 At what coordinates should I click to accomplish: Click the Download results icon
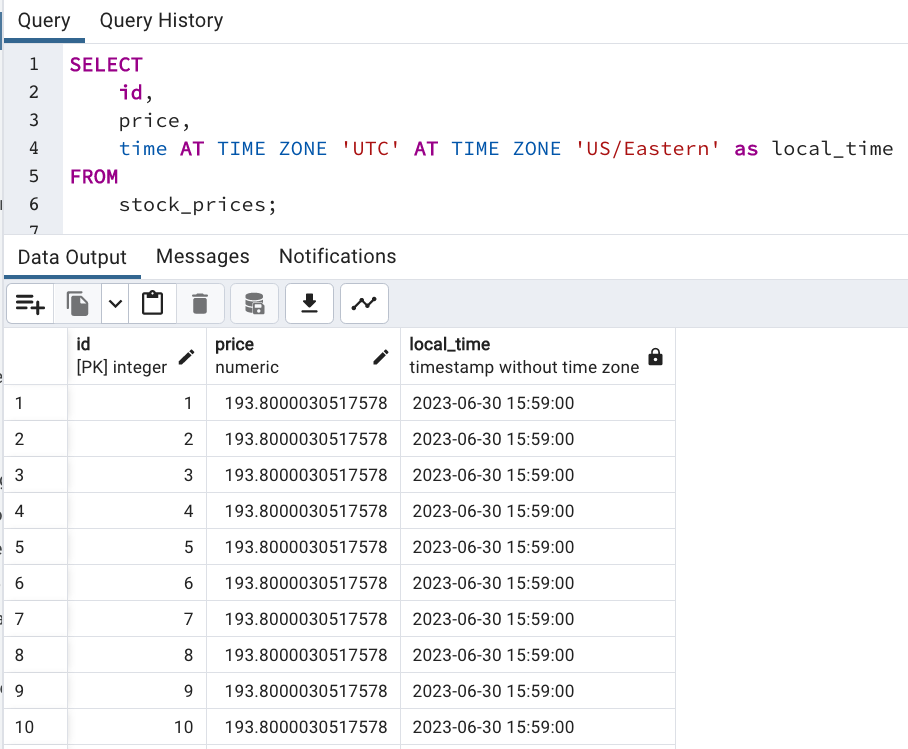[309, 304]
